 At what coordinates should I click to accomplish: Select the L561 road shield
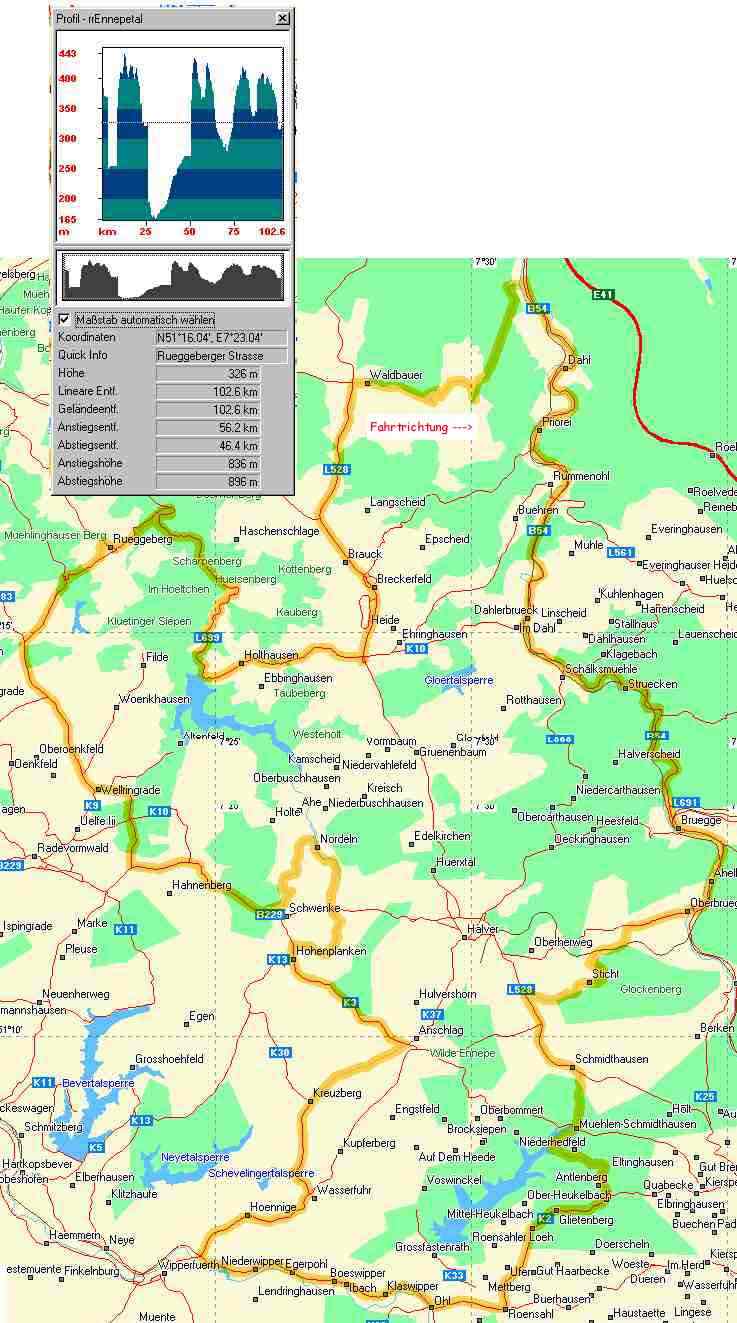tap(620, 552)
